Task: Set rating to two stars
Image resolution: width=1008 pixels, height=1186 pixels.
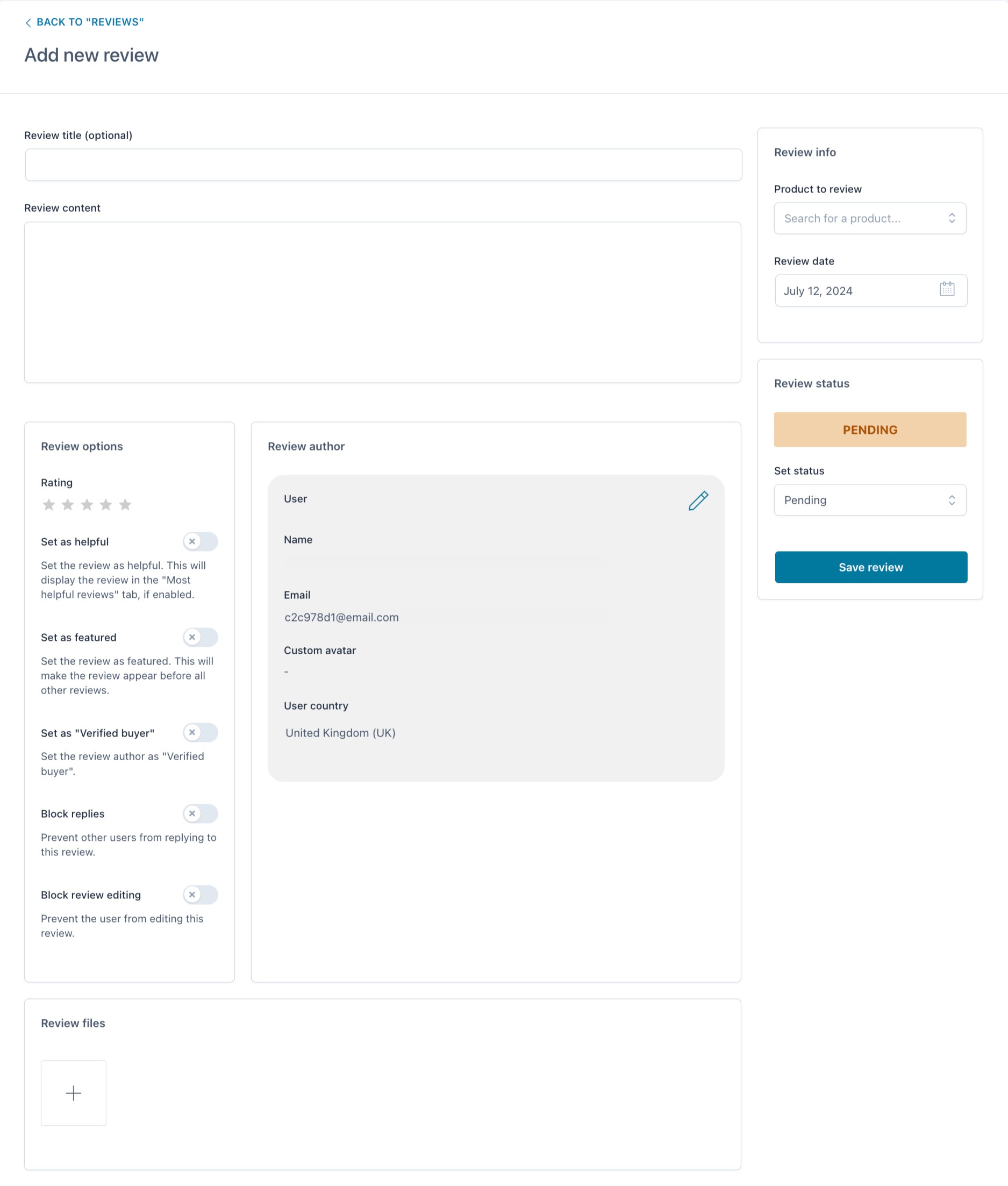Action: (68, 505)
